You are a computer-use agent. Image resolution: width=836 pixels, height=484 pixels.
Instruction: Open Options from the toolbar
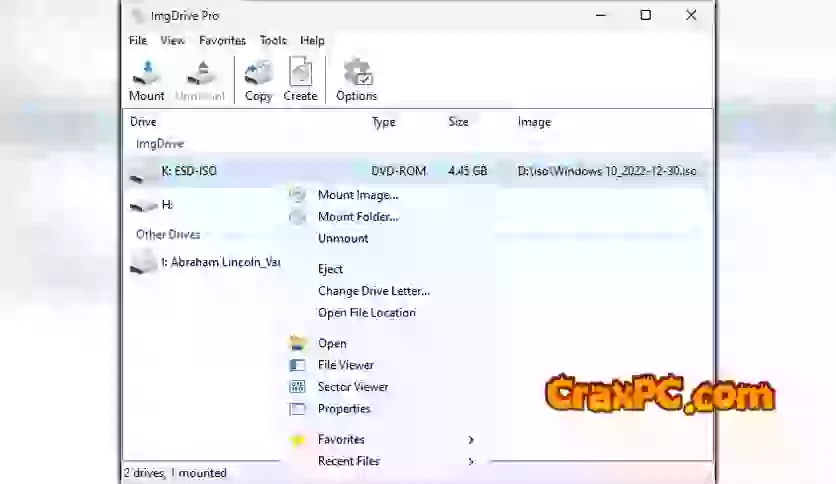coord(356,75)
